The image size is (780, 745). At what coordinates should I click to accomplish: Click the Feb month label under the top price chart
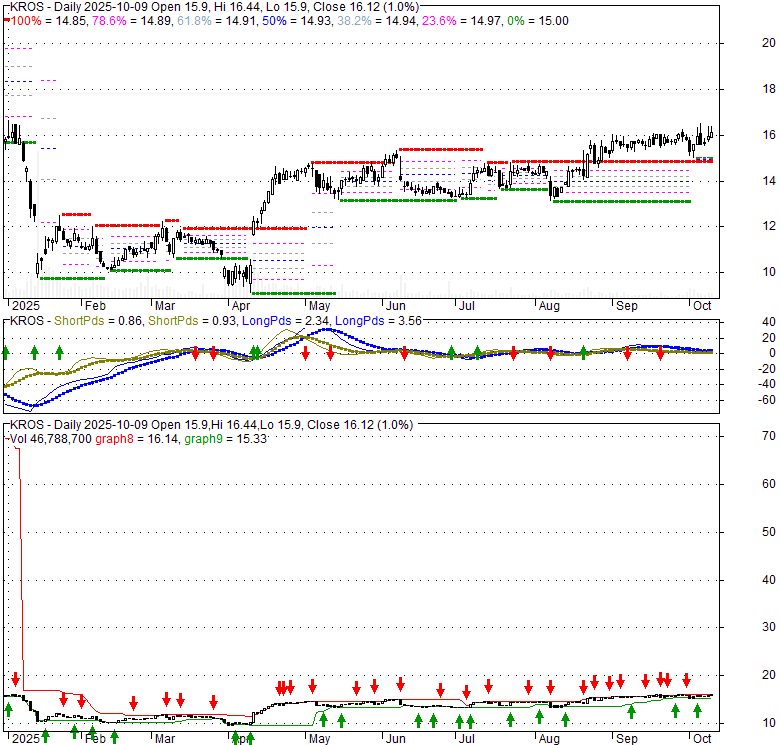(x=95, y=306)
